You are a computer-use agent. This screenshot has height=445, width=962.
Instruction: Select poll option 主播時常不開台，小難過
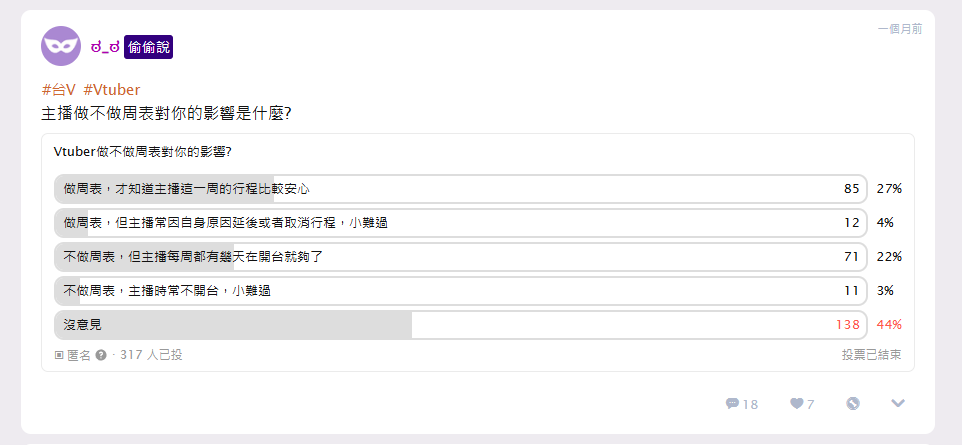coord(460,291)
